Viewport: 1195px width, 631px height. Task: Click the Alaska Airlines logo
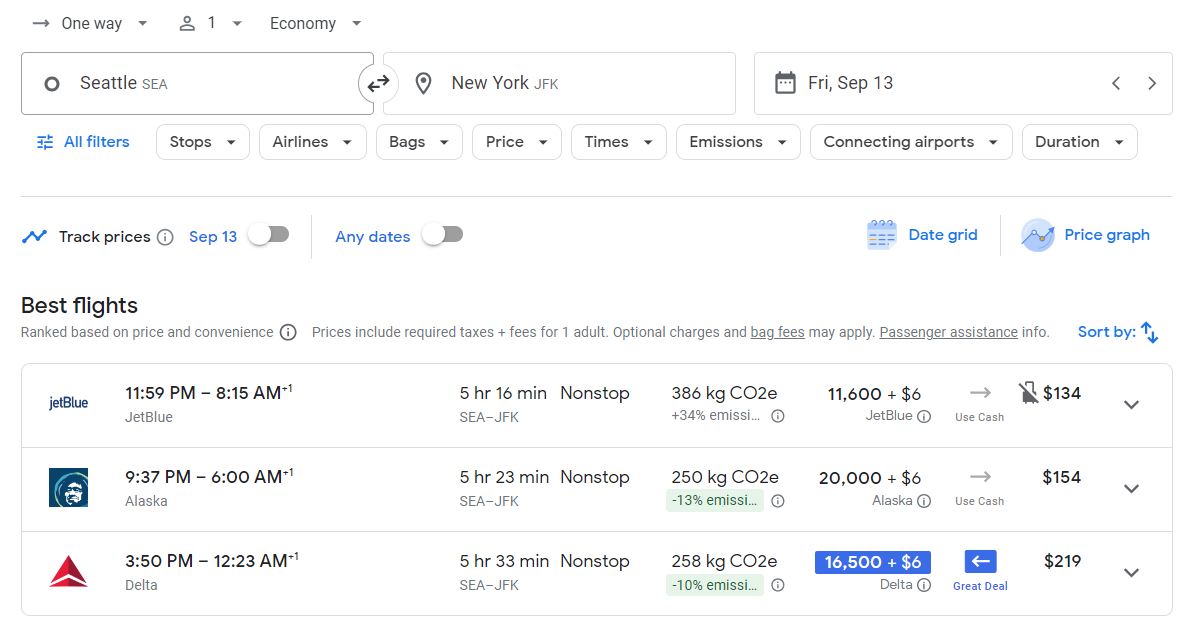click(68, 489)
